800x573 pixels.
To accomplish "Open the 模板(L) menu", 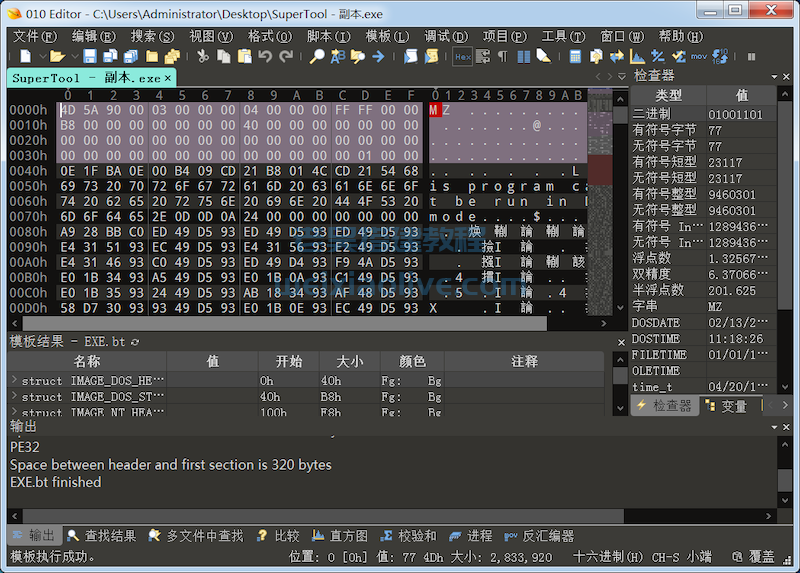I will click(x=387, y=36).
